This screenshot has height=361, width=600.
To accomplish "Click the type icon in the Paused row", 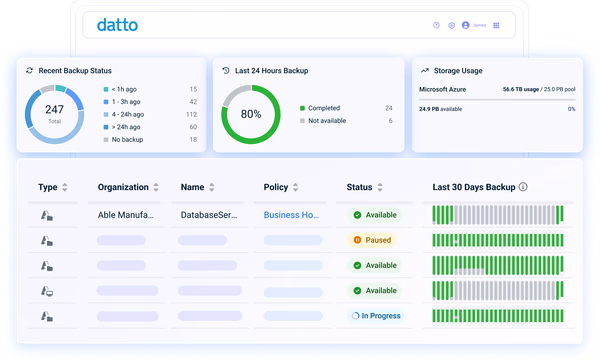I will click(x=47, y=240).
